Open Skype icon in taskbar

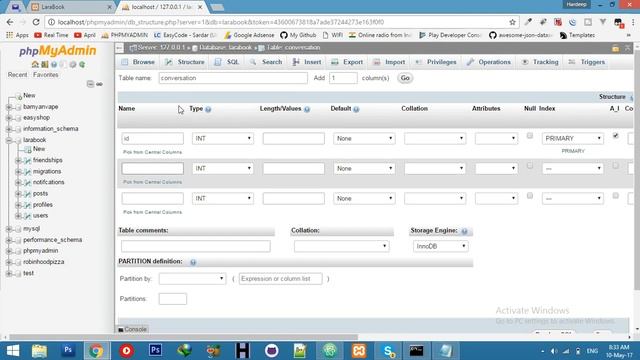[388, 351]
